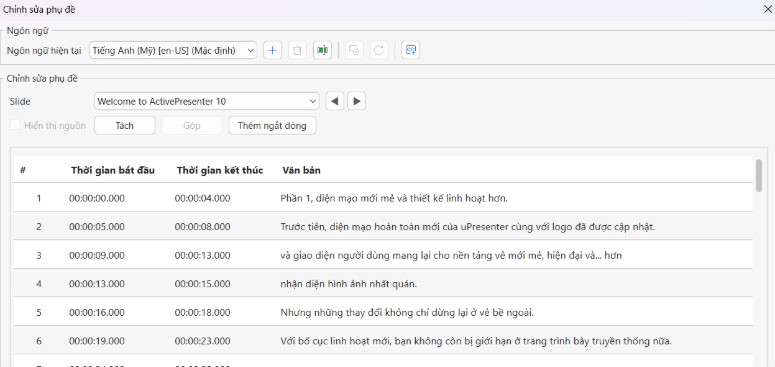The width and height of the screenshot is (775, 367).
Task: Click the subtitle list vertical scrollbar thumb
Action: click(x=759, y=175)
